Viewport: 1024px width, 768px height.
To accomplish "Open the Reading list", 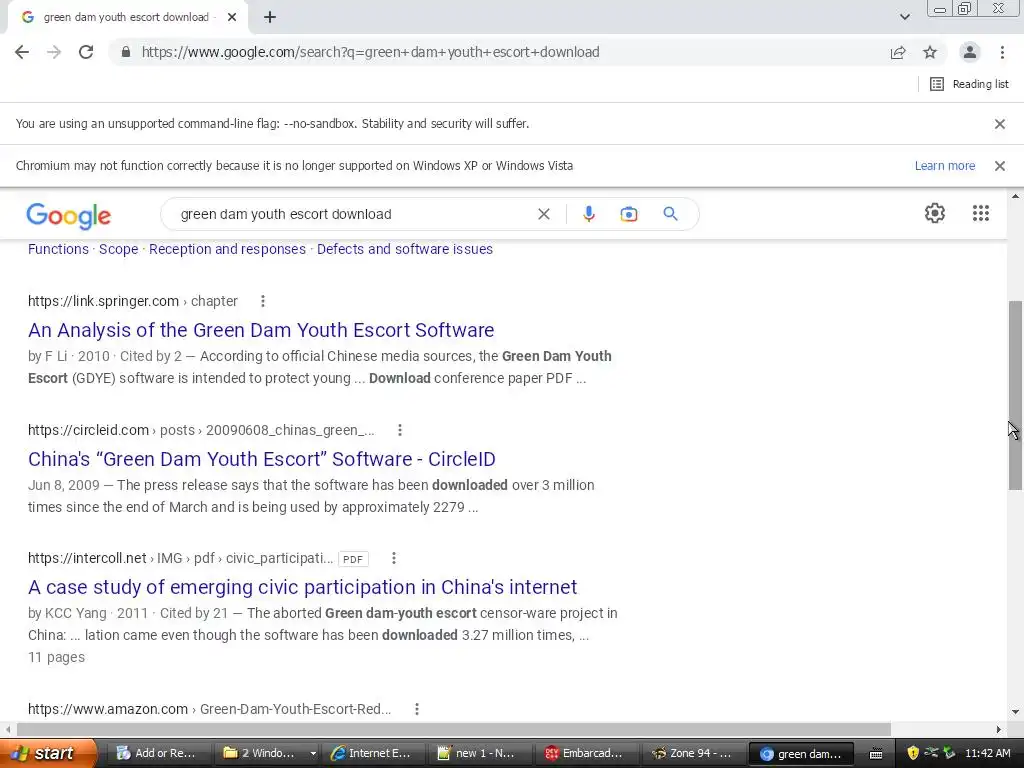I will pyautogui.click(x=969, y=84).
